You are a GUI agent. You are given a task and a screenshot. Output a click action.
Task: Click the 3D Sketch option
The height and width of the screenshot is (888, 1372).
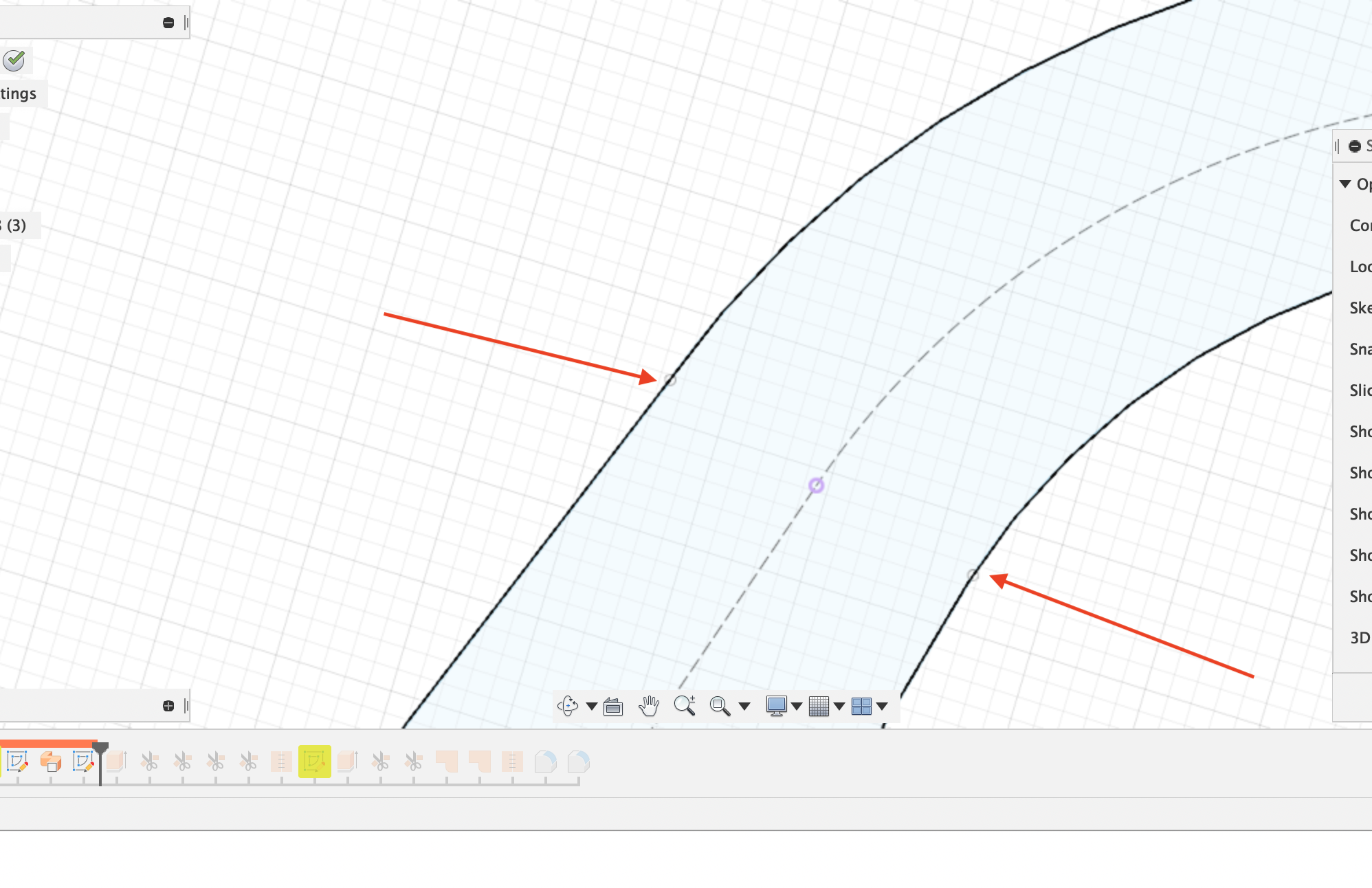(1360, 638)
